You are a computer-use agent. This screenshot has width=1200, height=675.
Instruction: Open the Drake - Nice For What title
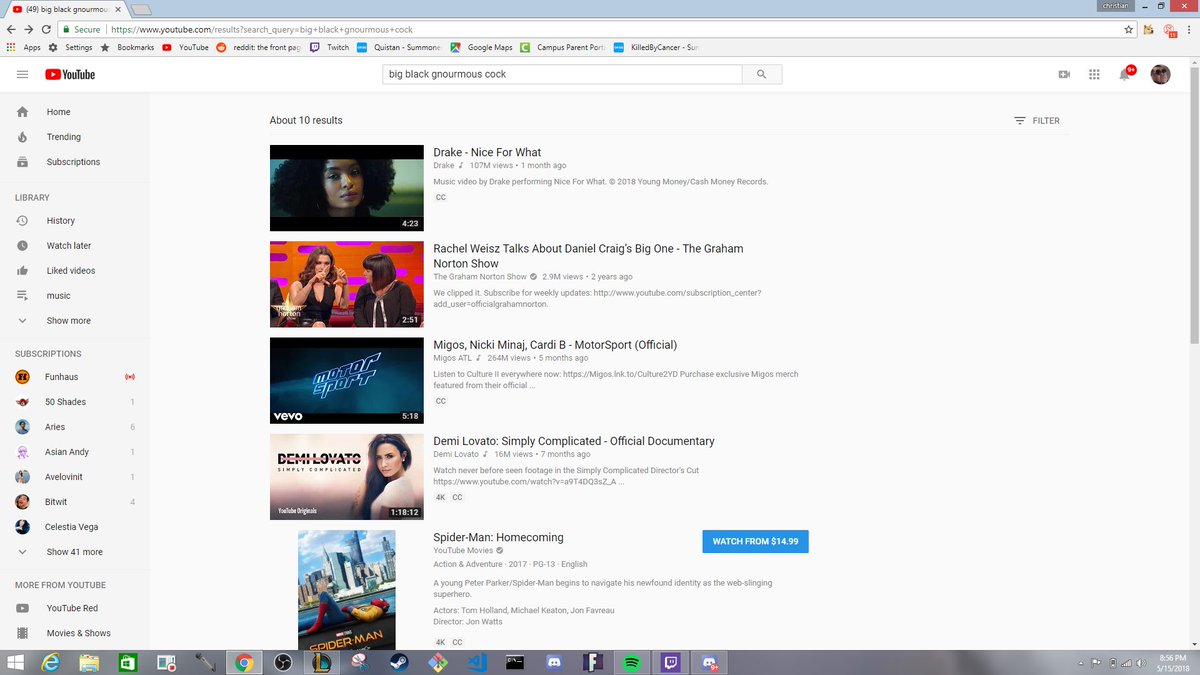tap(487, 152)
